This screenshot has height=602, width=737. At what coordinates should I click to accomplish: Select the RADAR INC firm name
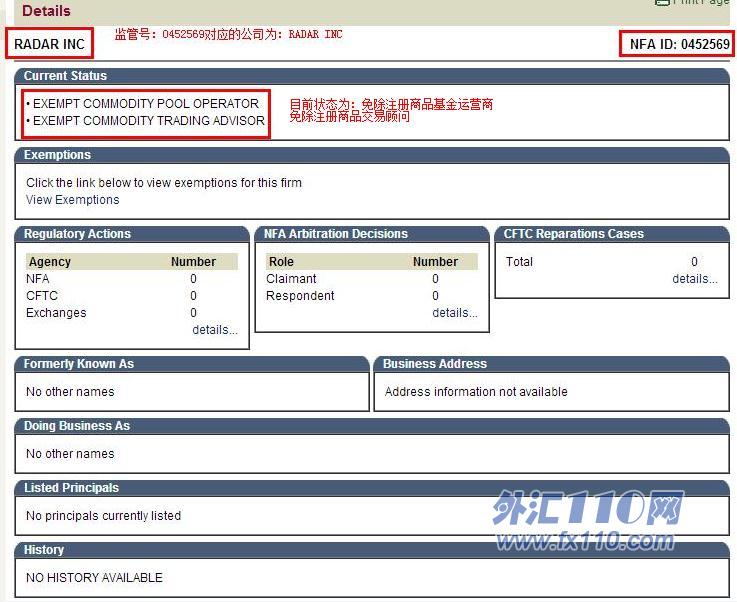[49, 44]
